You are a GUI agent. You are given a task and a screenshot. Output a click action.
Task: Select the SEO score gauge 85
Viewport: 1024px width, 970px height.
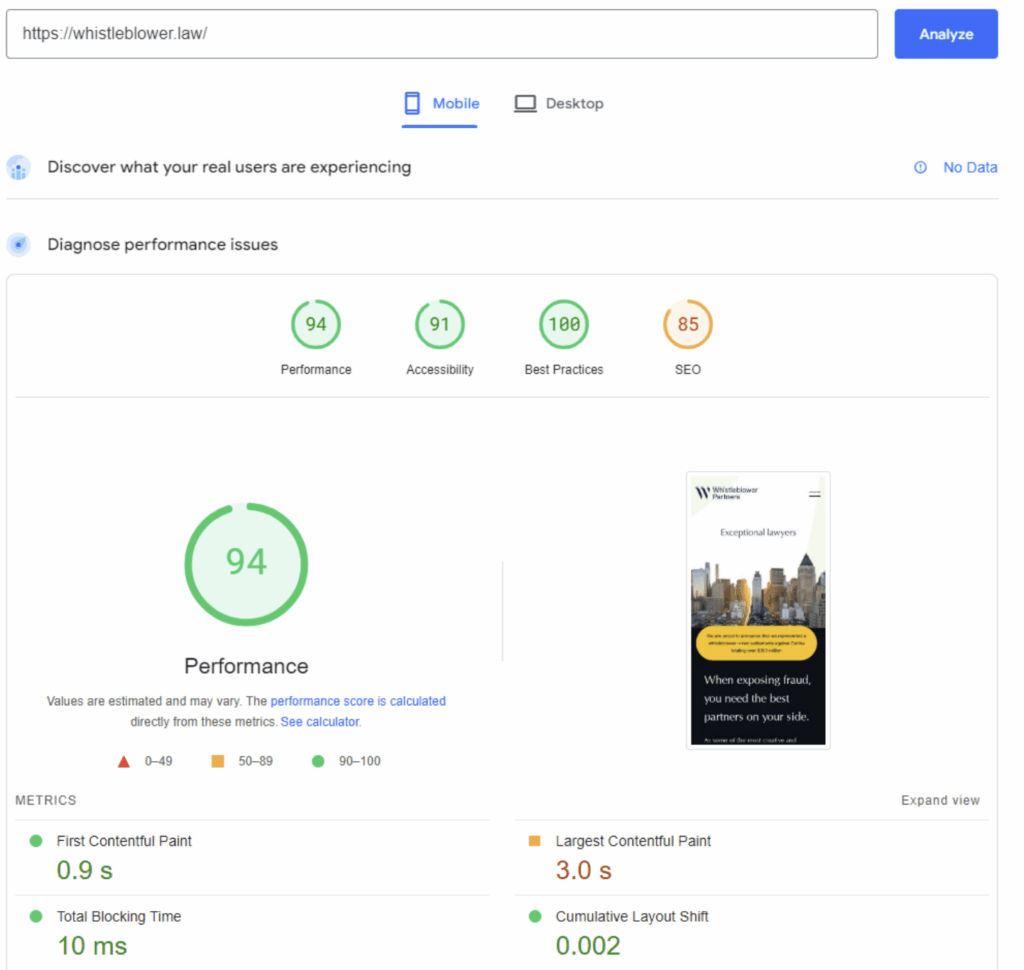point(688,325)
